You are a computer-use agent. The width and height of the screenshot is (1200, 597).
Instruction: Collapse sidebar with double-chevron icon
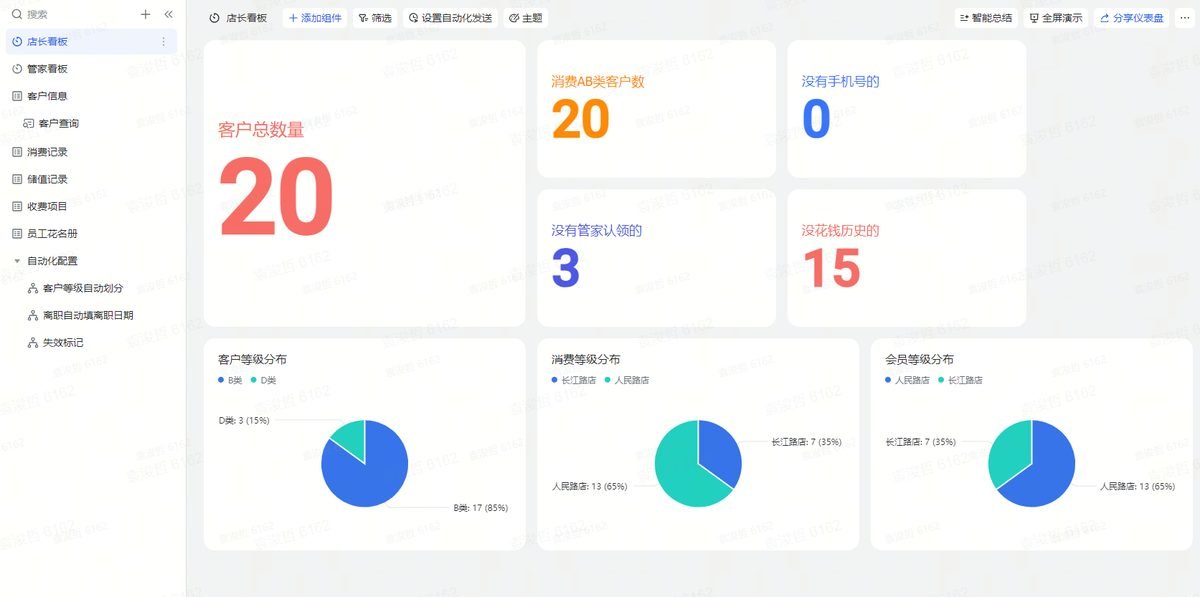point(168,15)
